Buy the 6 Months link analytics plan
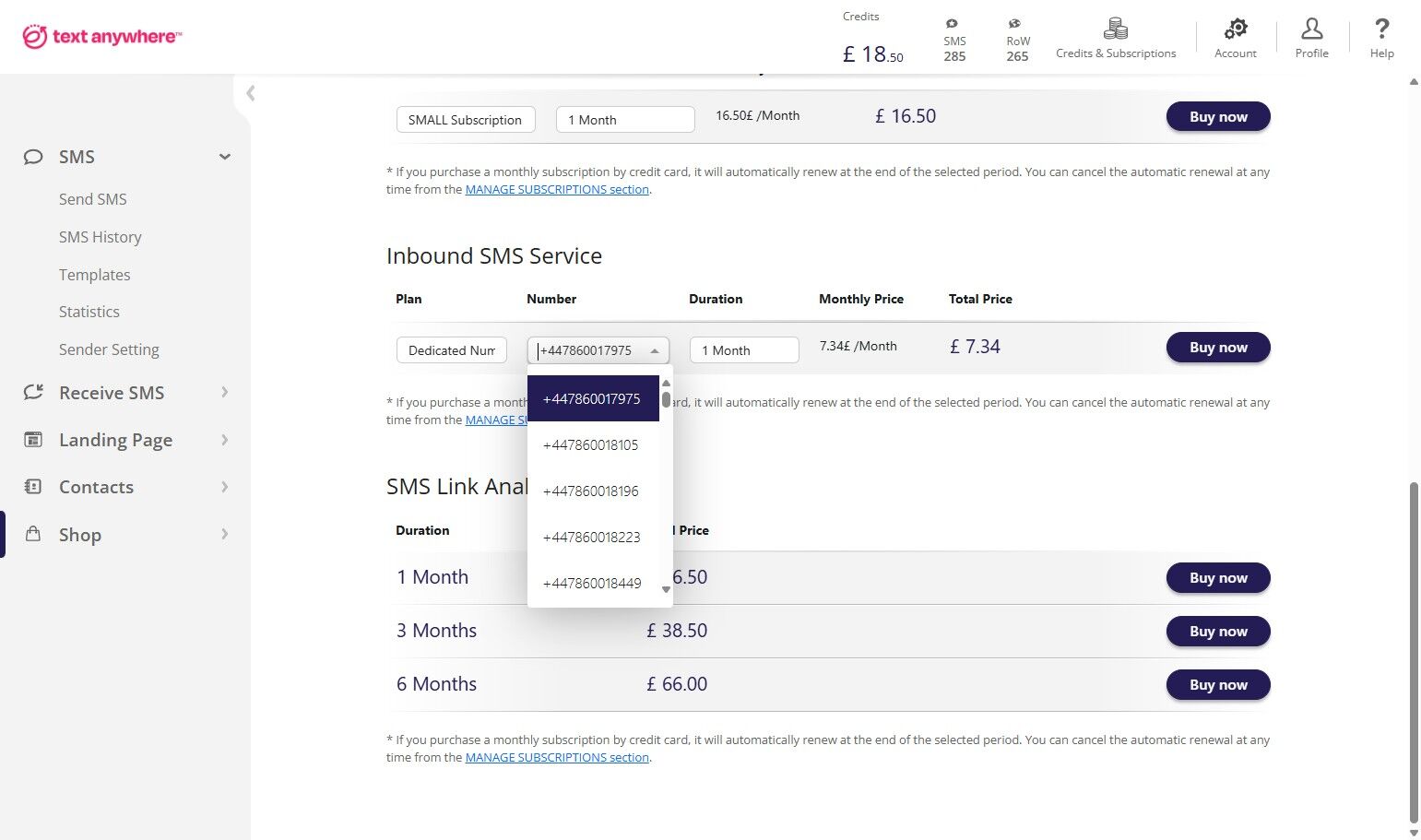Screen dimensions: 1421x840 [1217, 685]
